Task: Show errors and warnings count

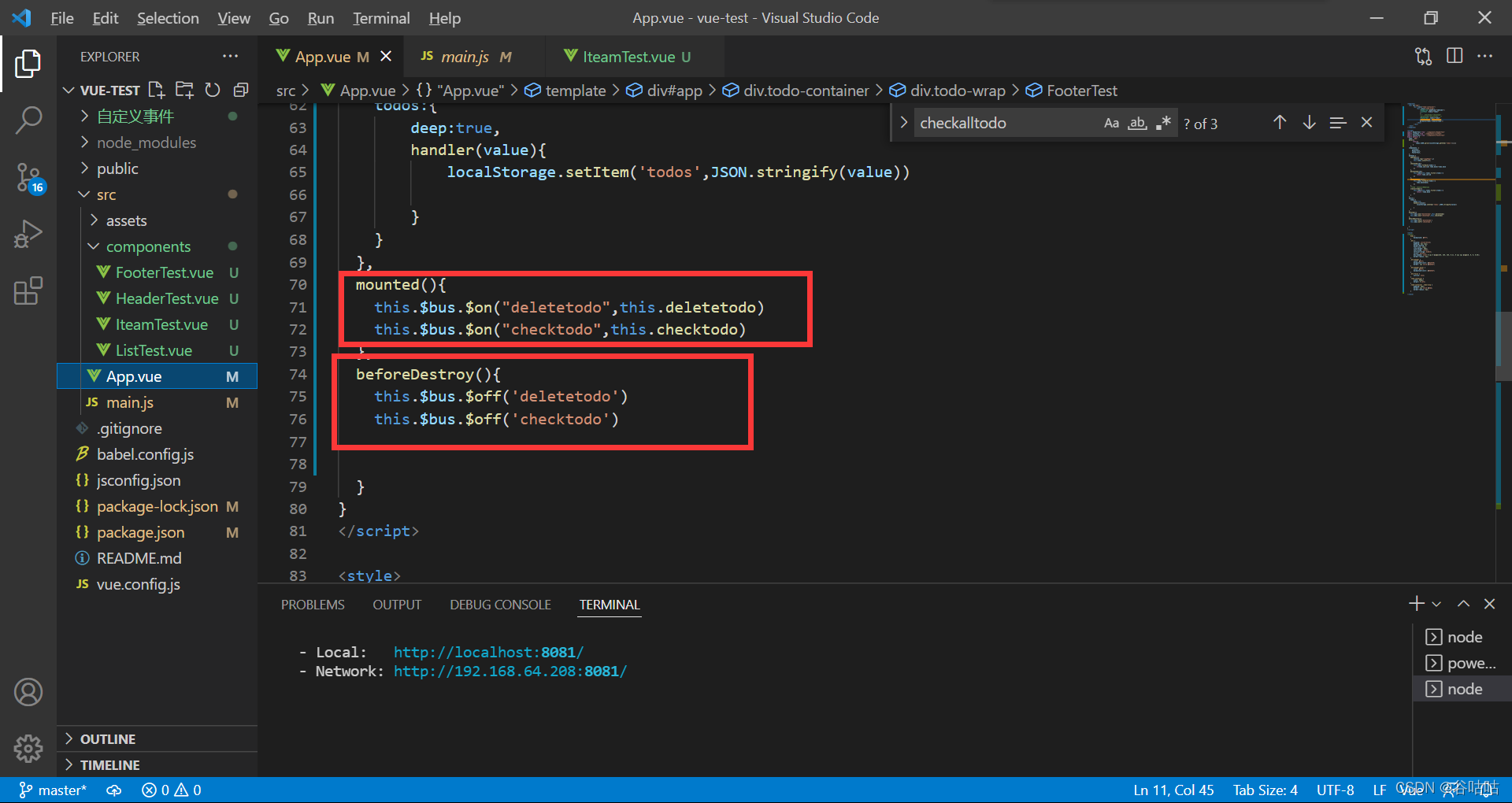Action: [172, 790]
